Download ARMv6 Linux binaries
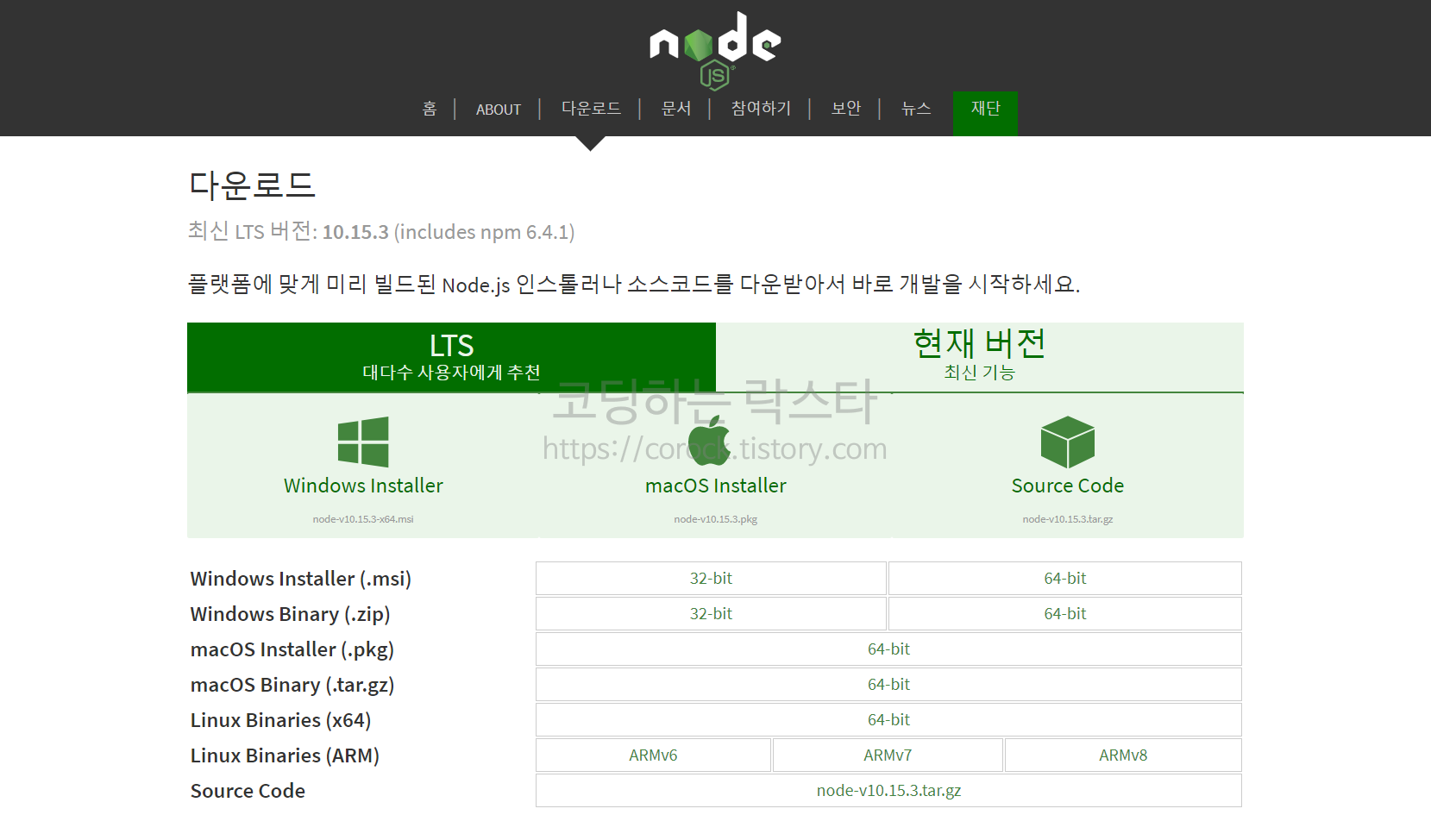 [x=653, y=755]
